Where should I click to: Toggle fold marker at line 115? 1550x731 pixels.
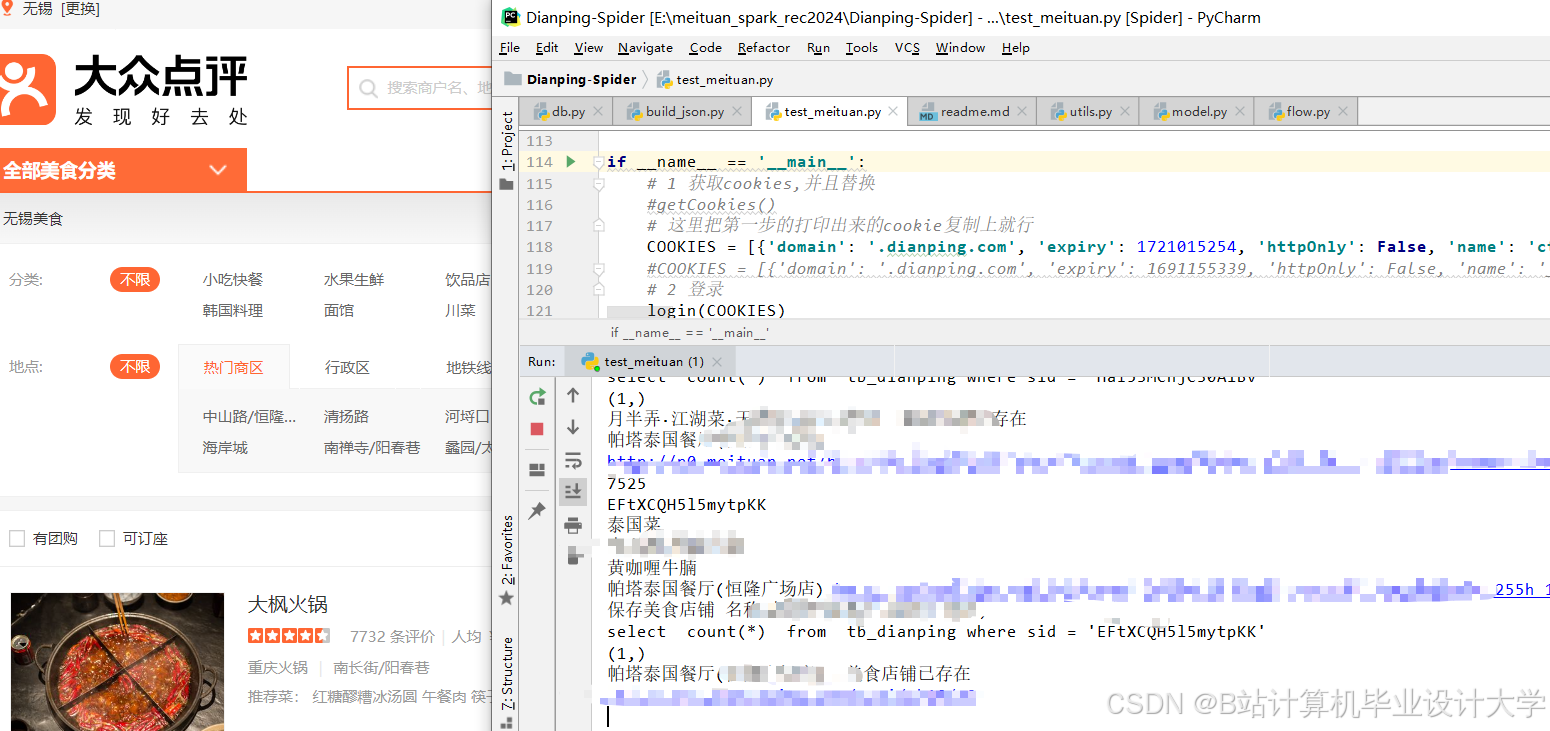click(598, 184)
